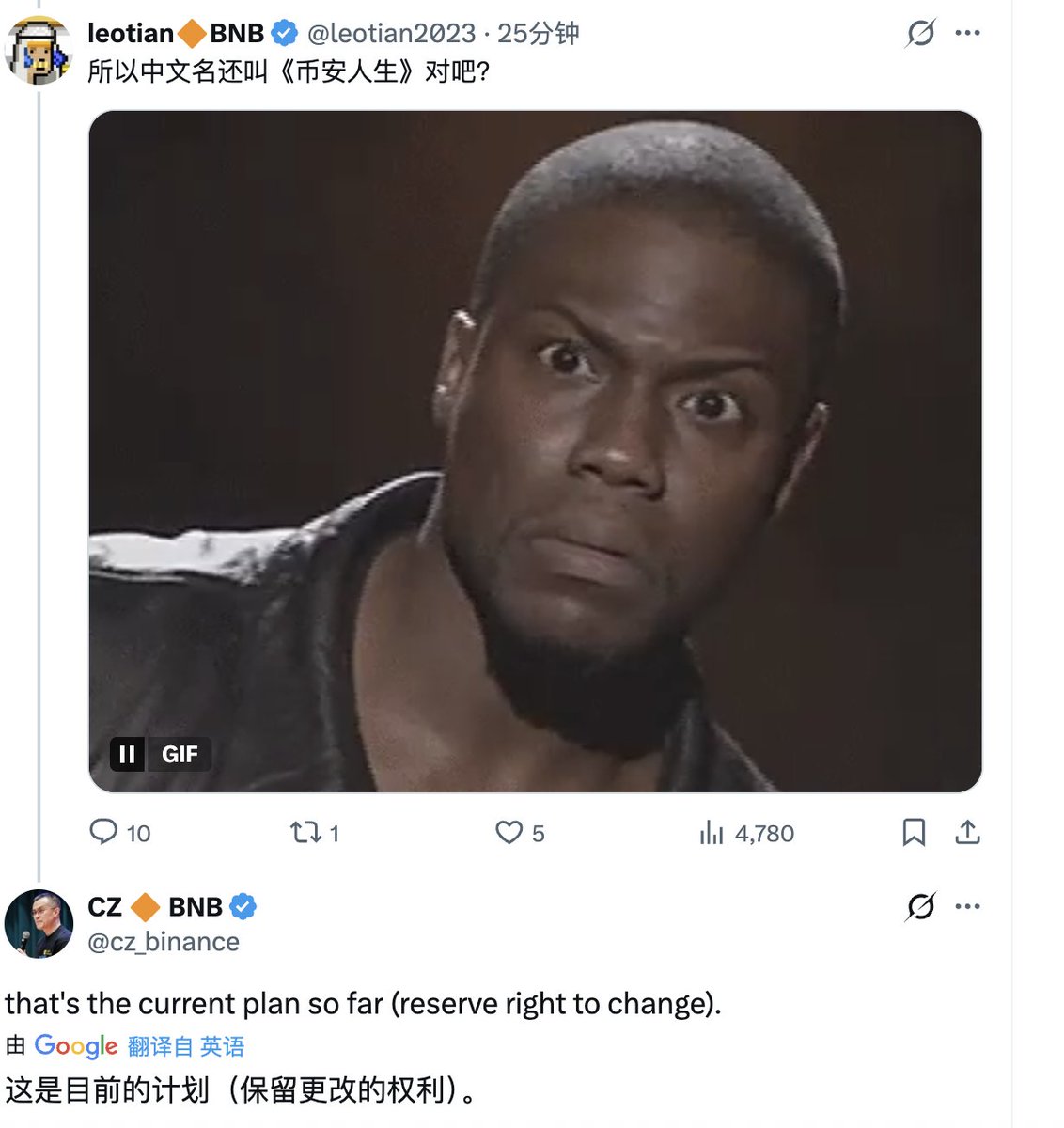Pause the playing GIF
Image resolution: width=1064 pixels, height=1128 pixels.
128,754
